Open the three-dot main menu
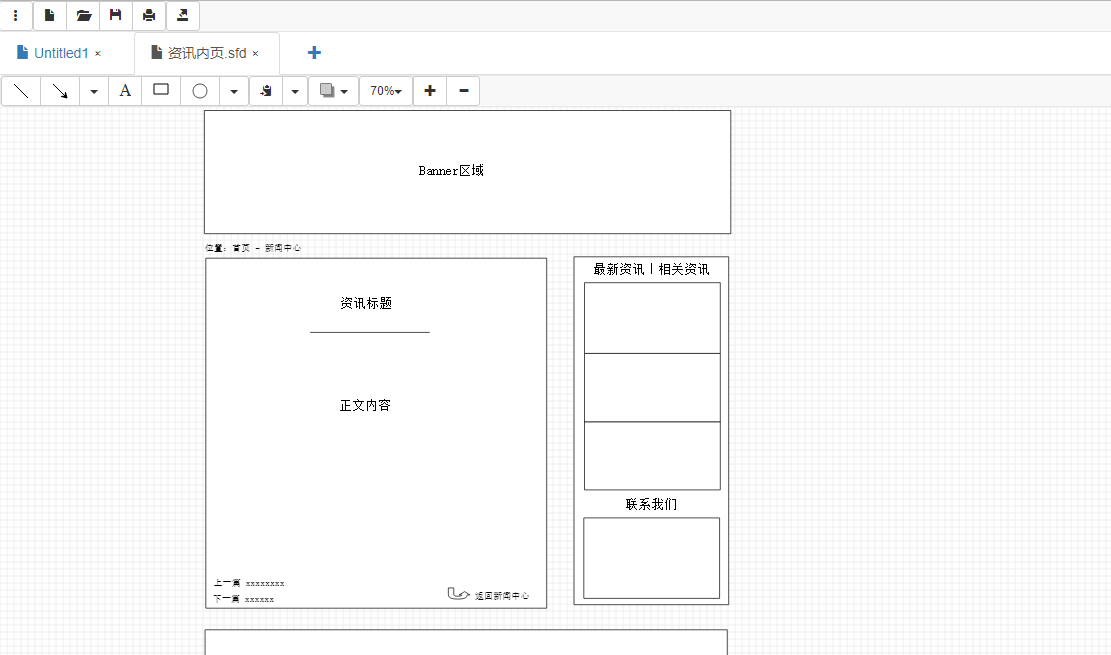Screen dimensions: 1111x655 [16, 16]
